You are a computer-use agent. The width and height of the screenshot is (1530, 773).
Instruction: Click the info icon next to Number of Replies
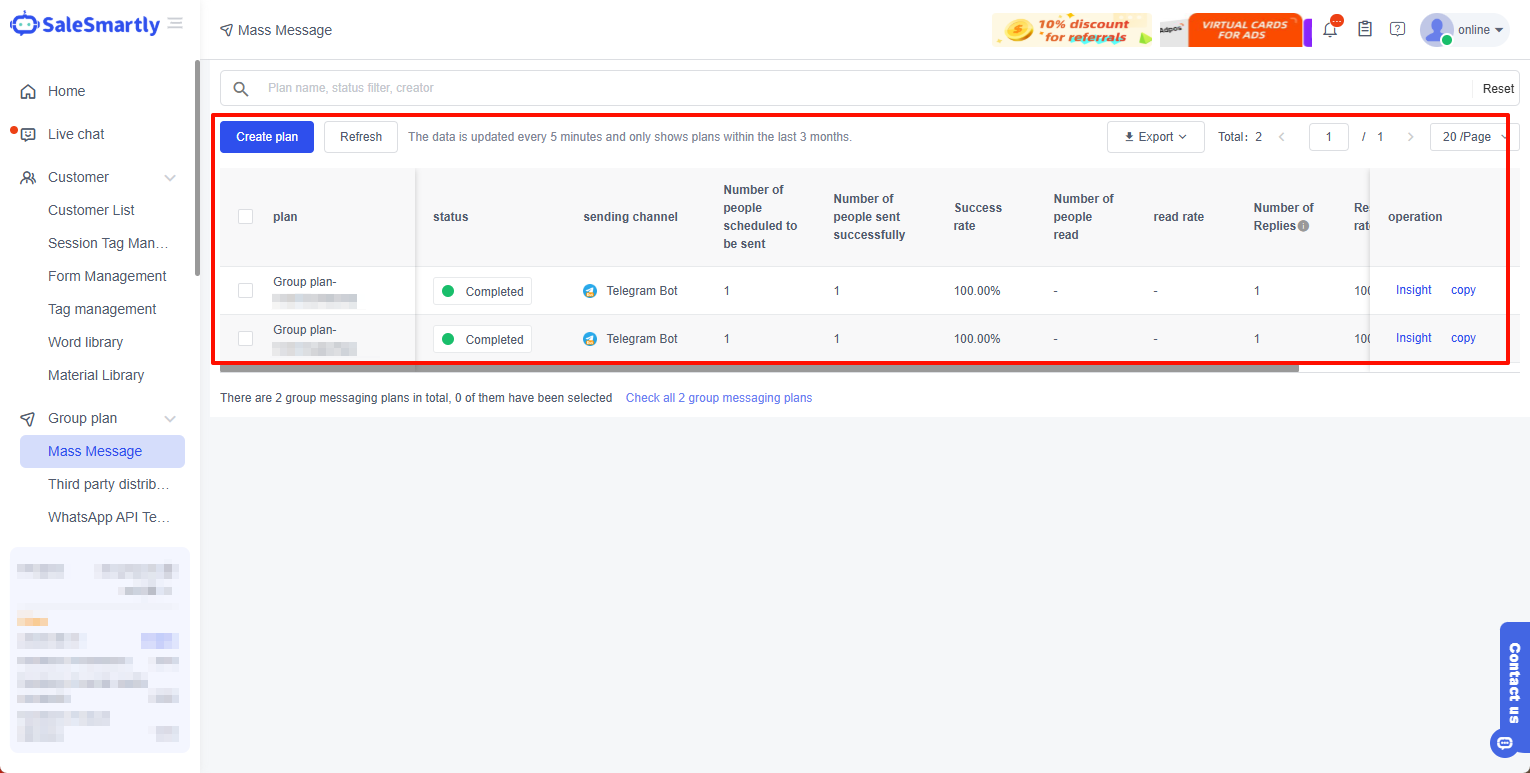tap(1304, 226)
